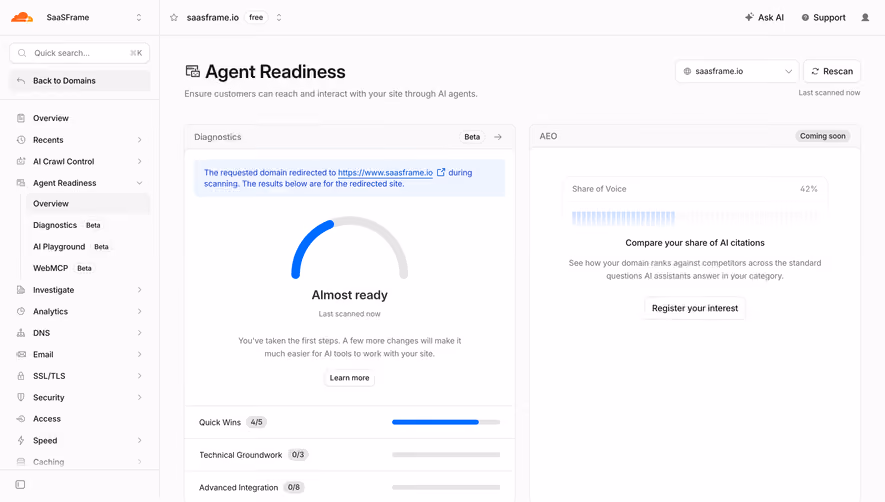Focus the Quick search field
Viewport: 885px width, 502px height.
(80, 53)
